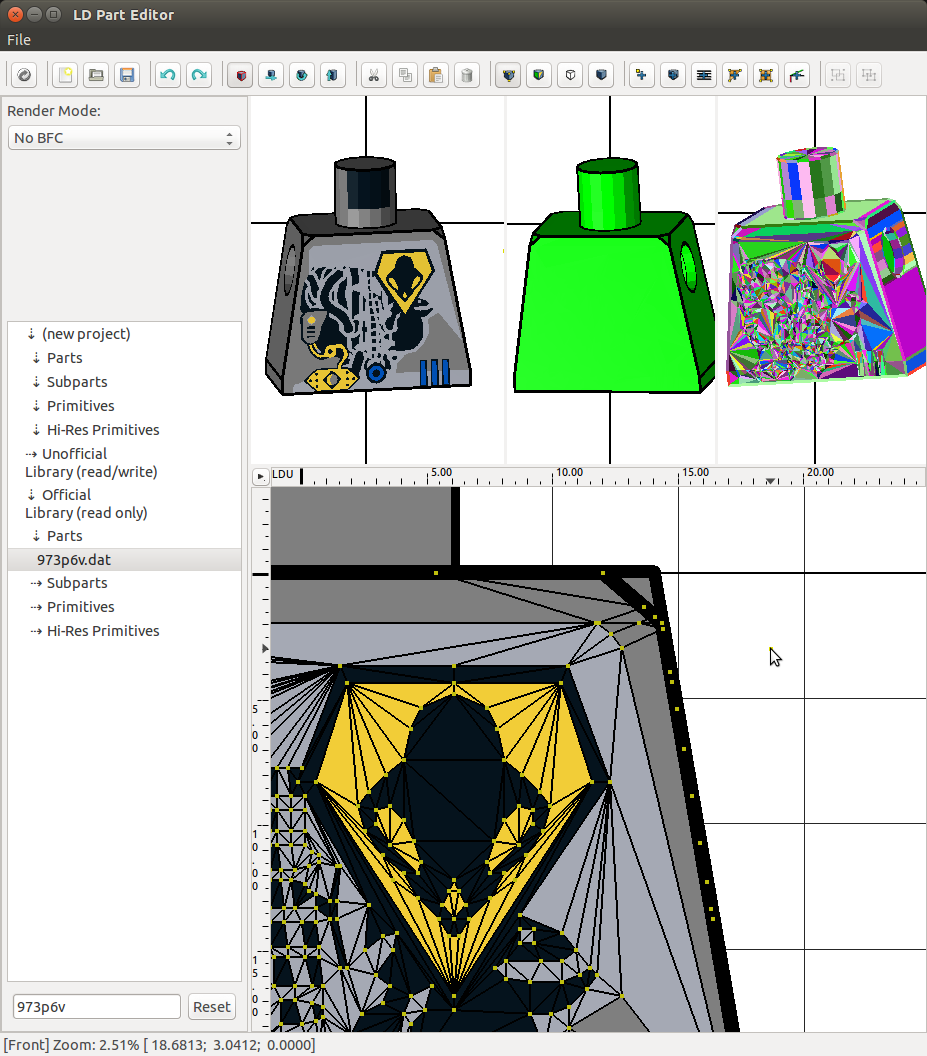
Task: Click the 'LDU' ruler unit label
Action: (x=283, y=474)
